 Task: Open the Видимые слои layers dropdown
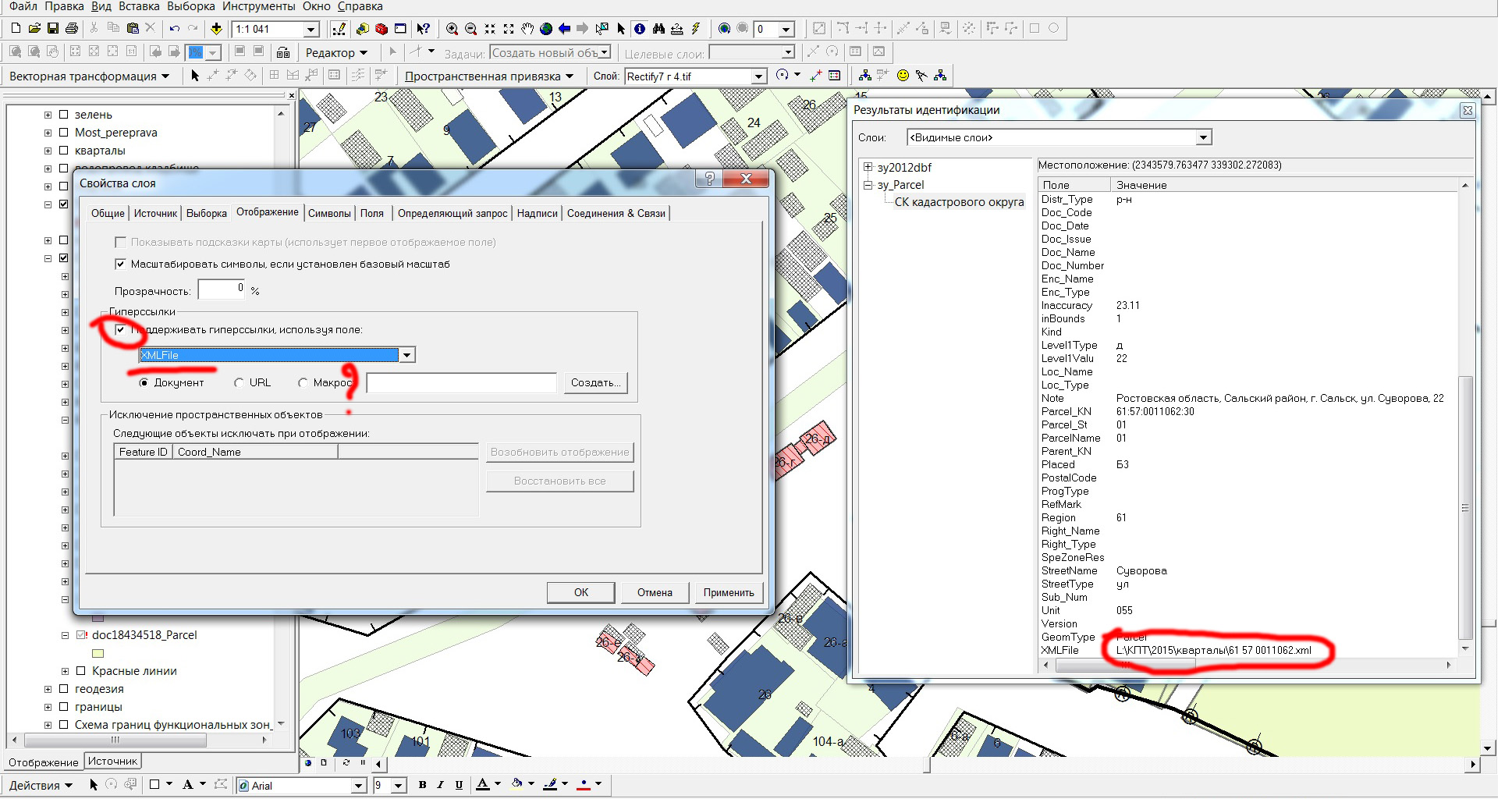[1203, 138]
